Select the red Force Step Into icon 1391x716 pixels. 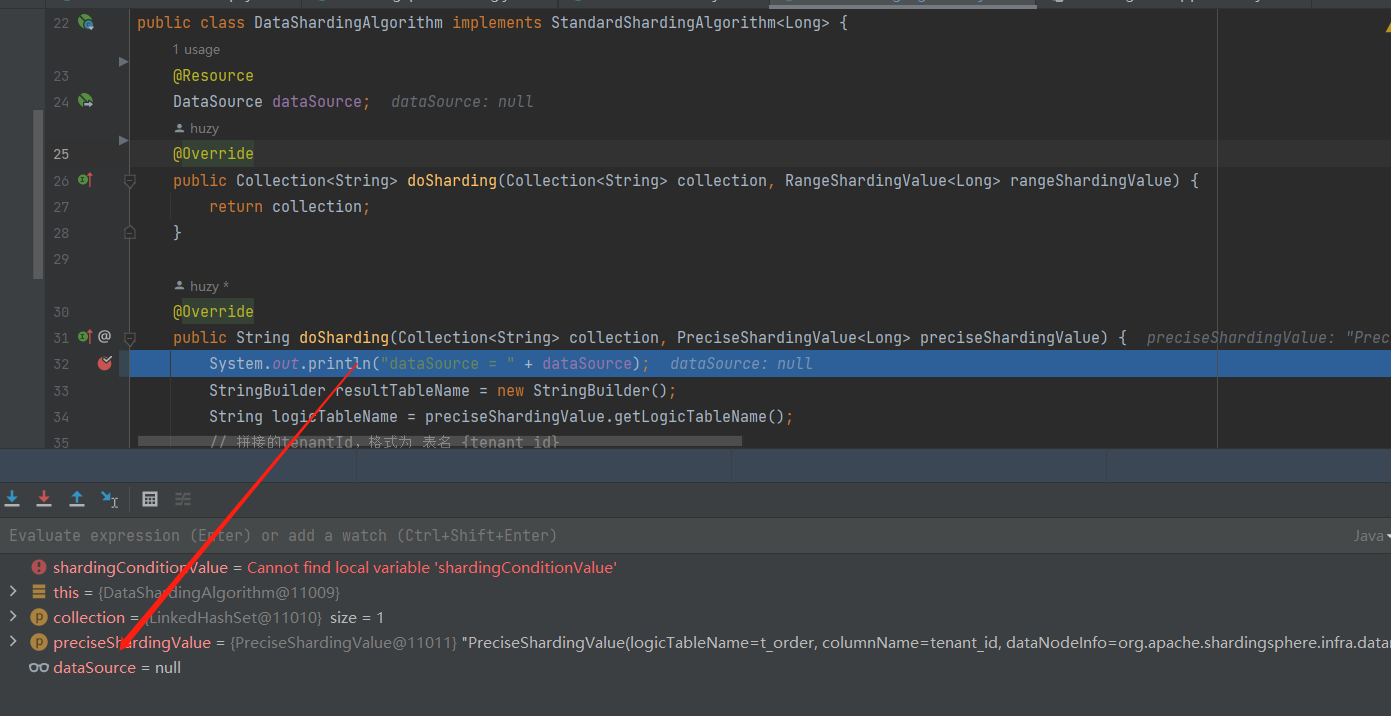[x=44, y=499]
